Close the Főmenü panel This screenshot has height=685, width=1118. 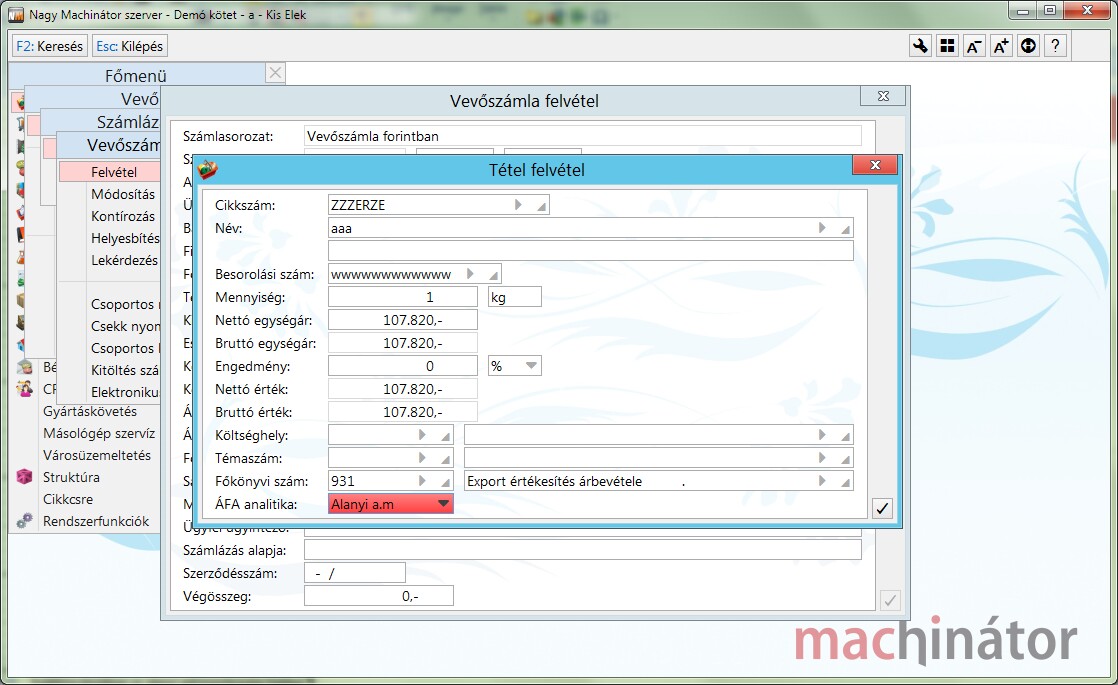click(275, 73)
